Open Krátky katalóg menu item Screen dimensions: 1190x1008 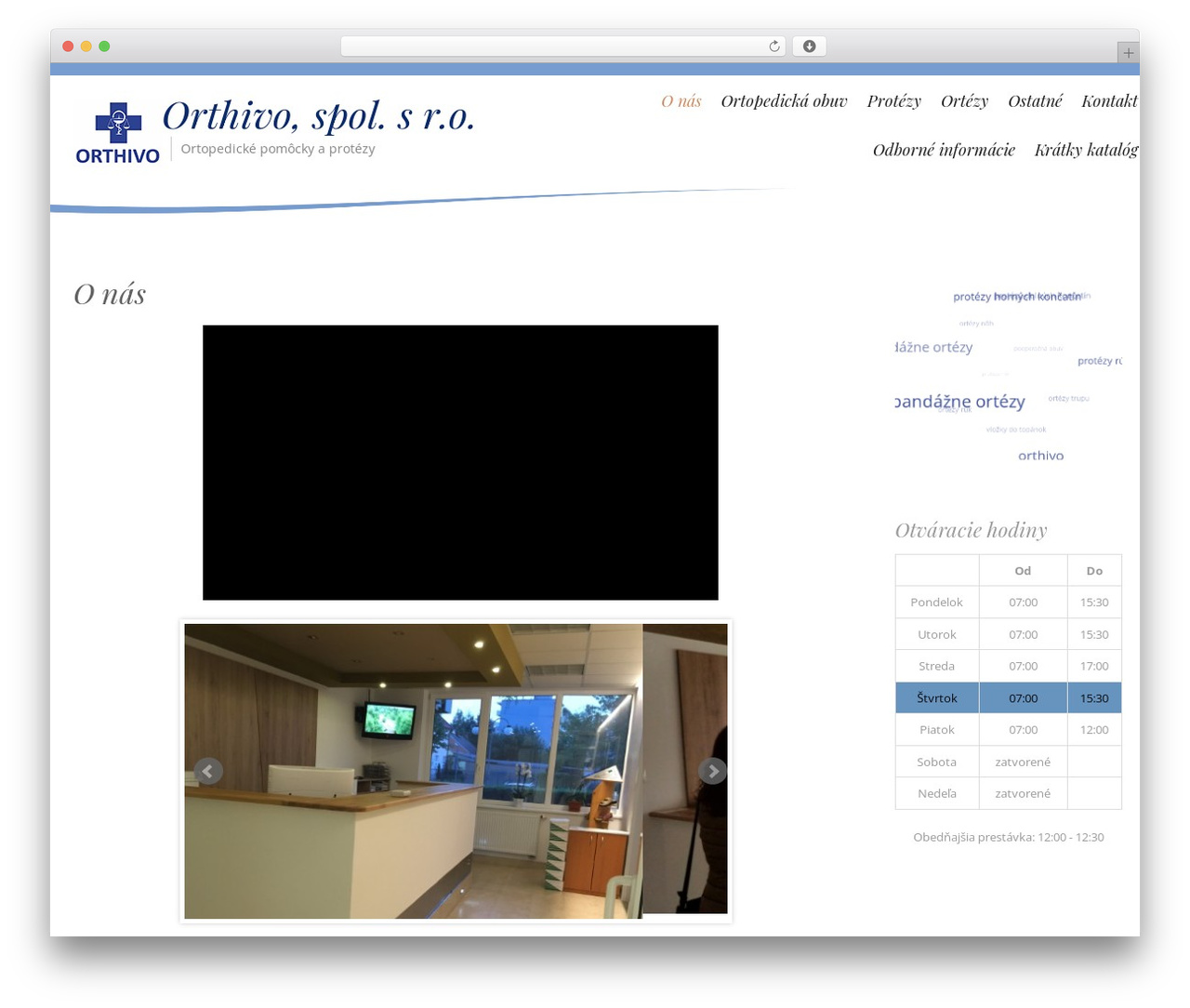click(x=1086, y=150)
